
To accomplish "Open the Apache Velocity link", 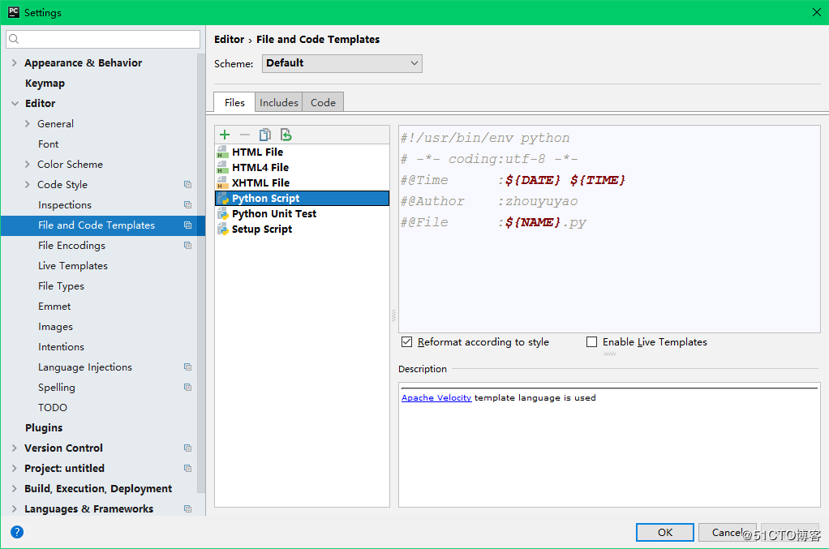I will pyautogui.click(x=436, y=398).
